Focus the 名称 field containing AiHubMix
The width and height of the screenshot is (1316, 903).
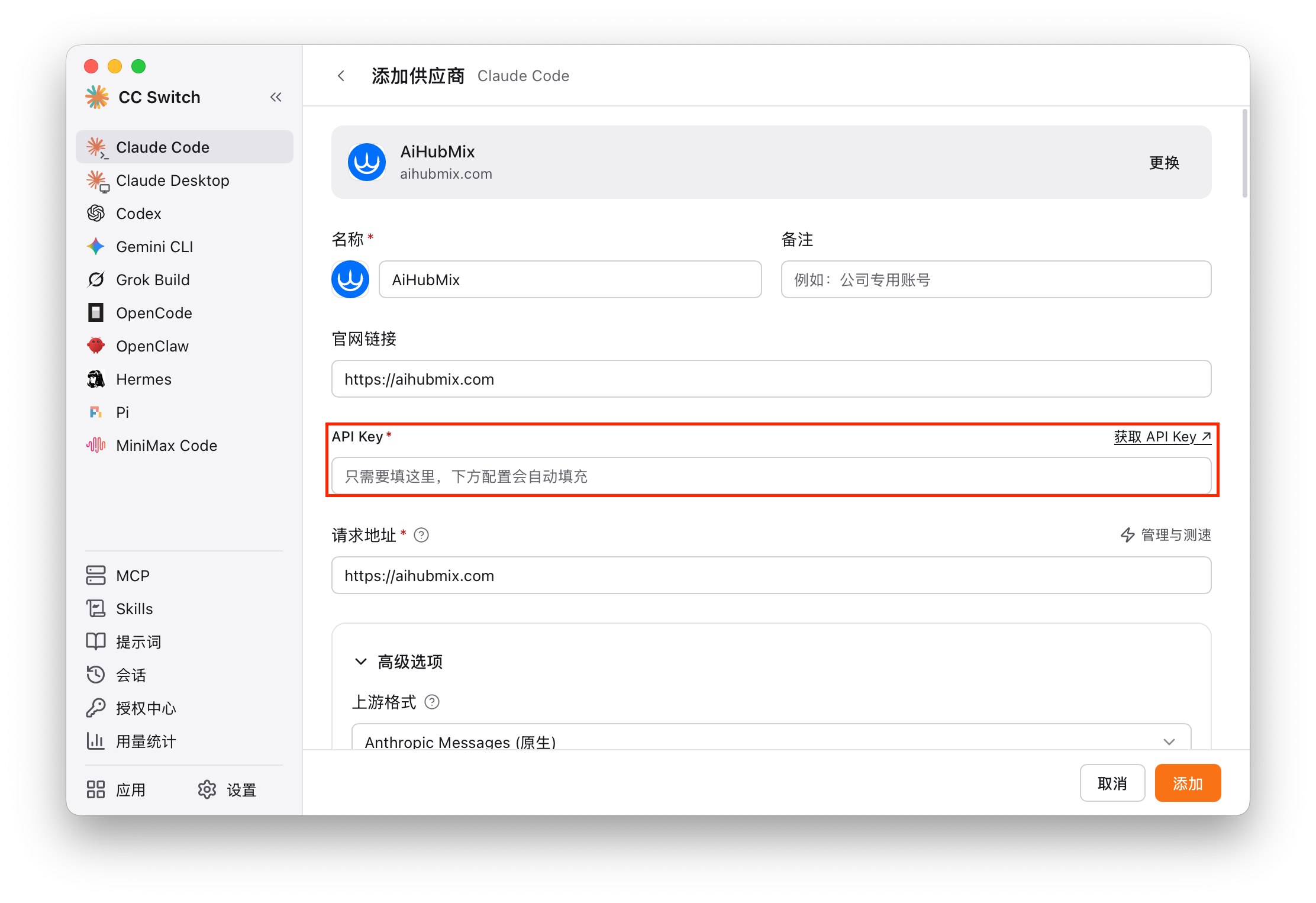570,279
